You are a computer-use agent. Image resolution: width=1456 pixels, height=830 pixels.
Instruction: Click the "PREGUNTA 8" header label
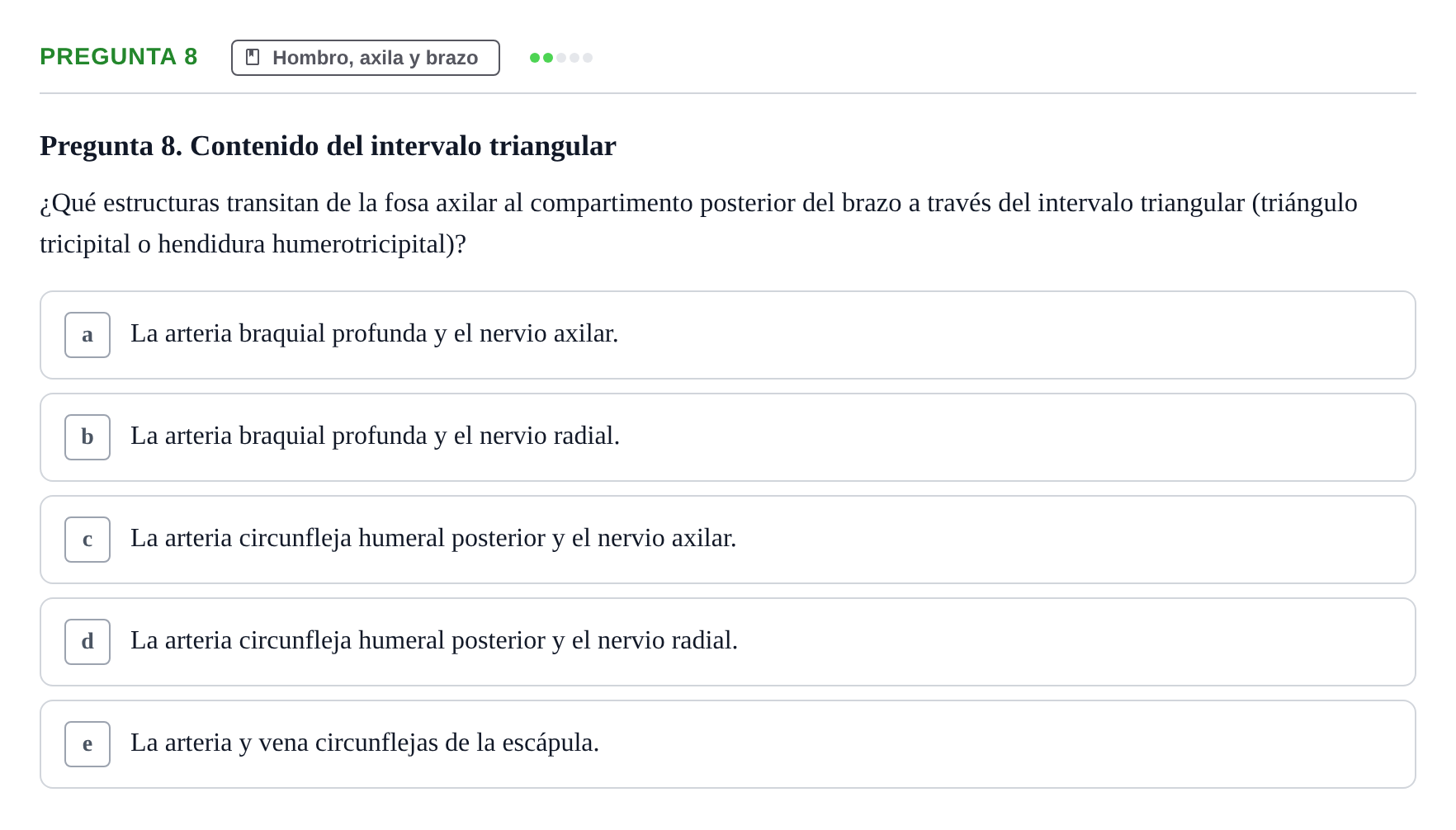click(x=119, y=57)
